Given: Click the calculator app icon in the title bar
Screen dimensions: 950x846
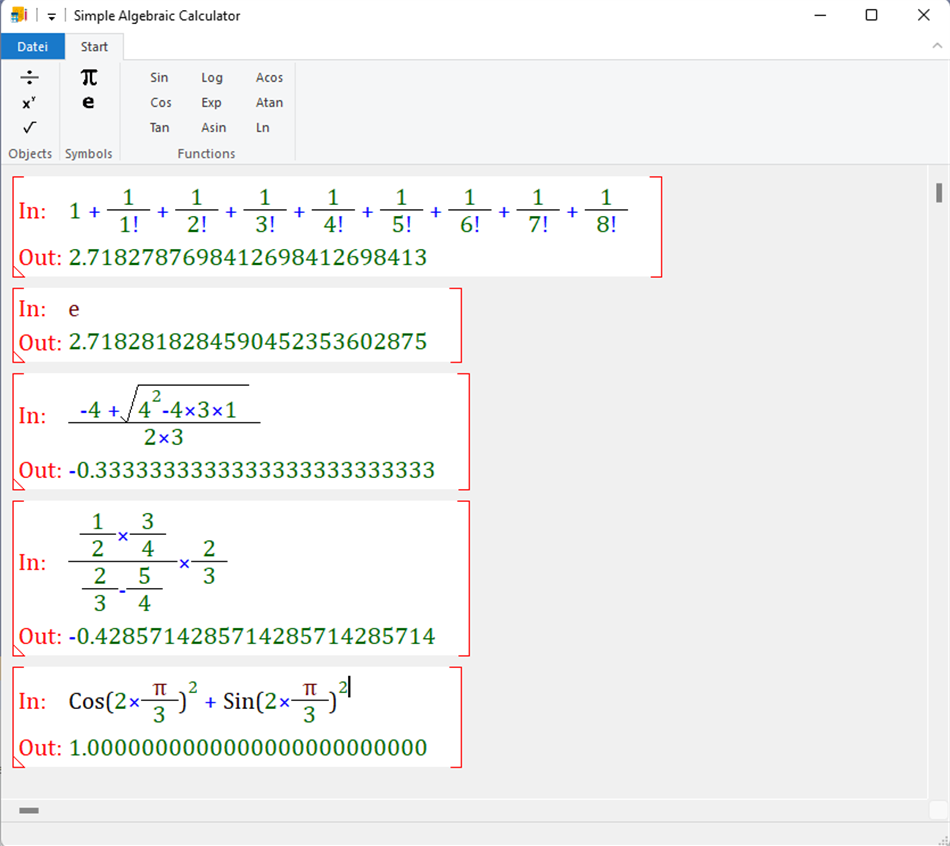Looking at the screenshot, I should (x=14, y=15).
